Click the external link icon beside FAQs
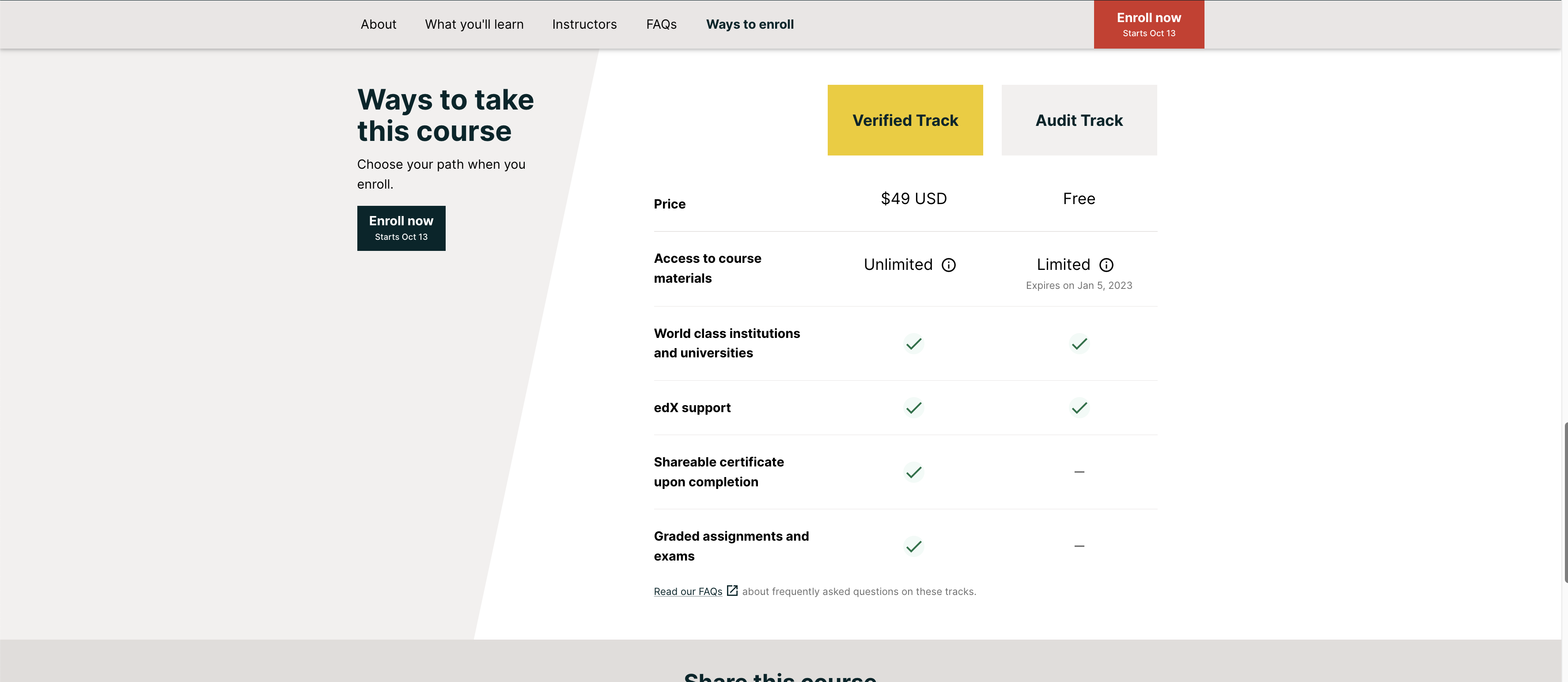The width and height of the screenshot is (1568, 682). (x=732, y=591)
